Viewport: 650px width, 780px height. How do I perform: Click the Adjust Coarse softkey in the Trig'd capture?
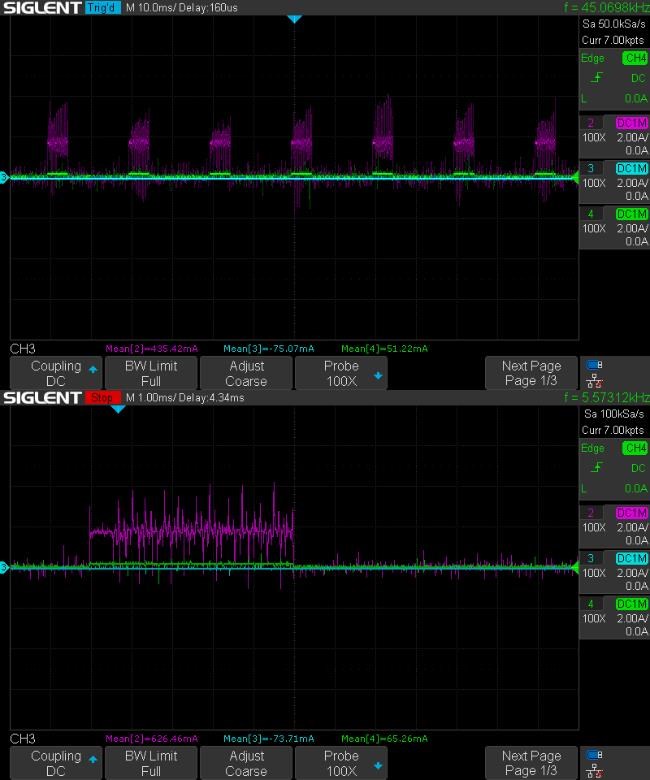246,373
